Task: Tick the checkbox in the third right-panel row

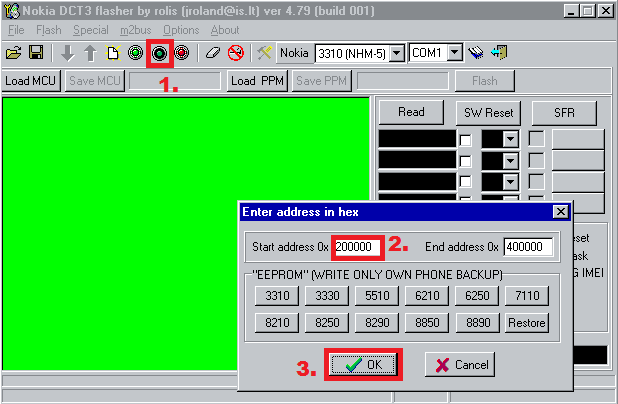Action: (465, 182)
